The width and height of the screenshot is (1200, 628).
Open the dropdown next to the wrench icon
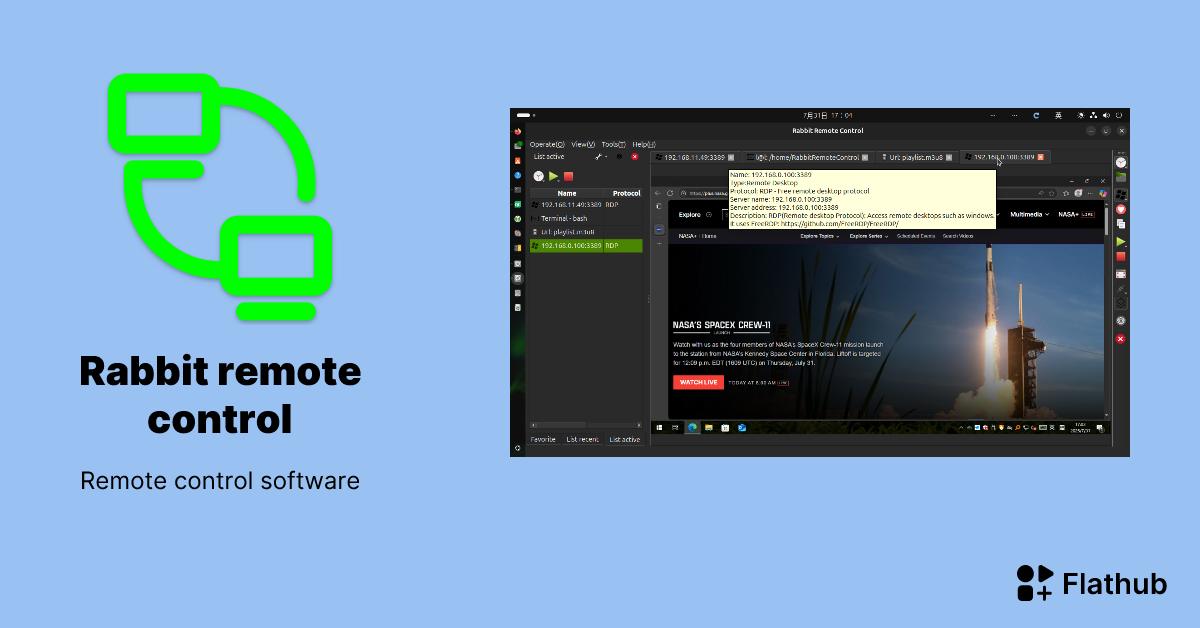(x=607, y=157)
